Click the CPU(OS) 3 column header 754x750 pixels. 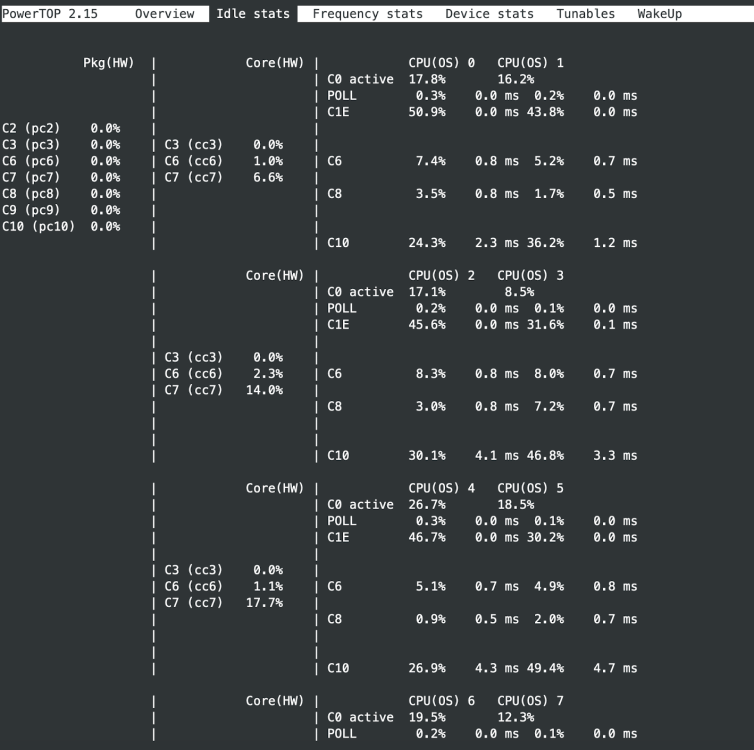pos(530,275)
